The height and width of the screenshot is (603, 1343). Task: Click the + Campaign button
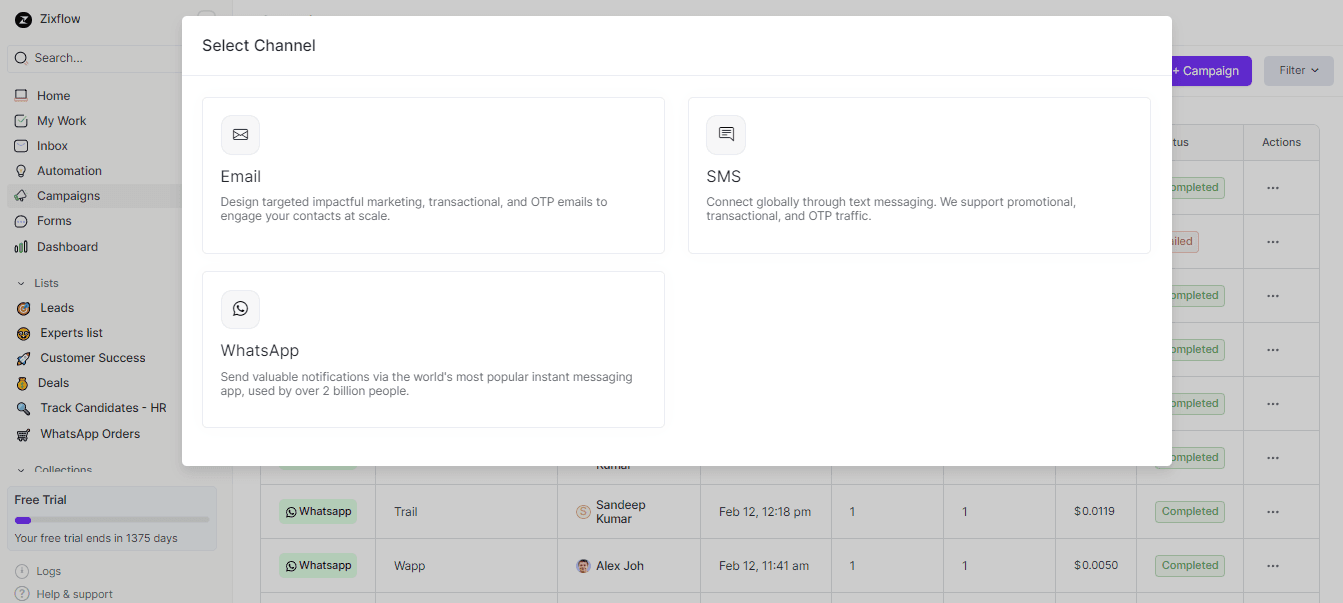tap(1209, 71)
